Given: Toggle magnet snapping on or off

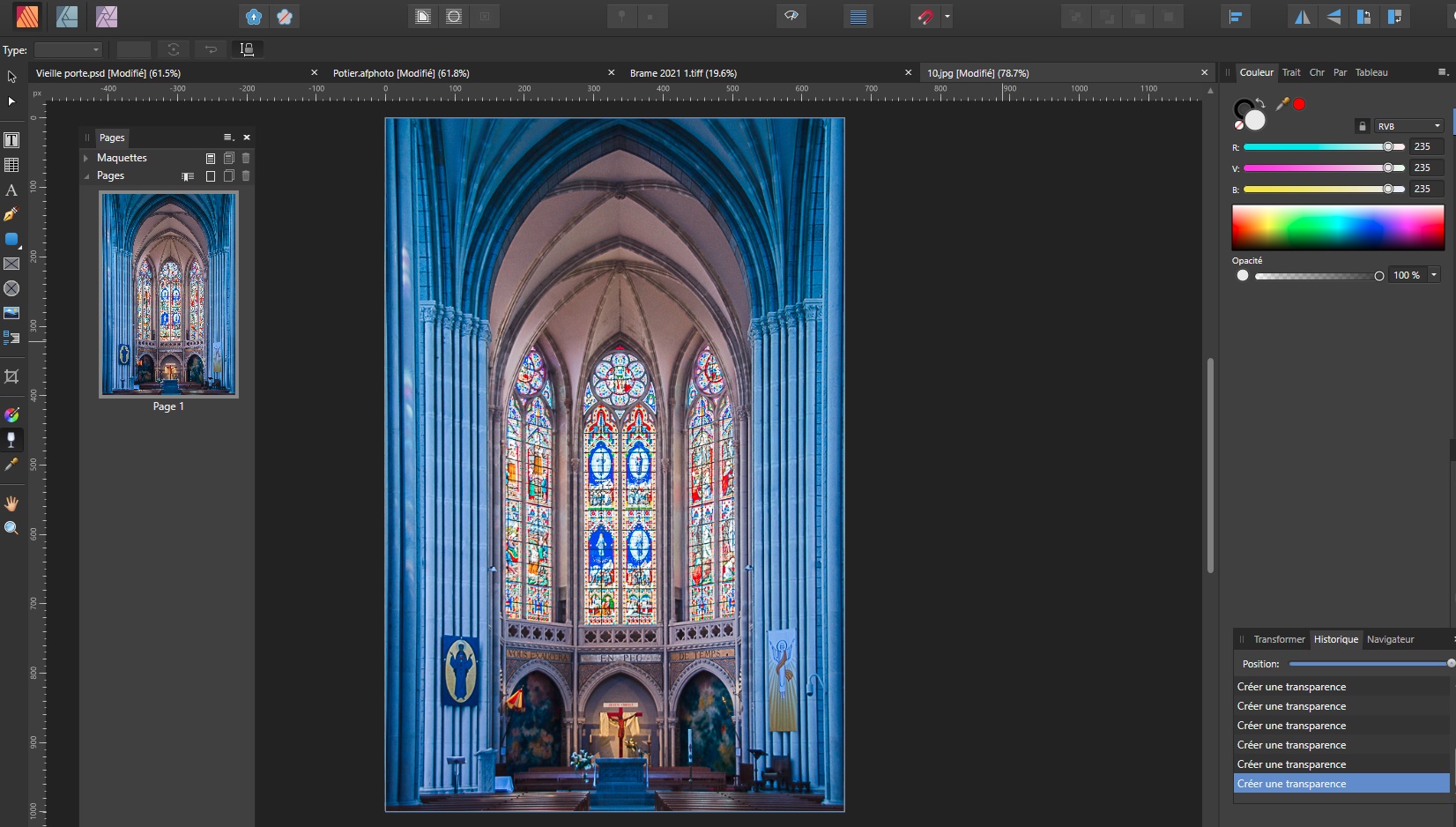Looking at the screenshot, I should click(x=925, y=17).
